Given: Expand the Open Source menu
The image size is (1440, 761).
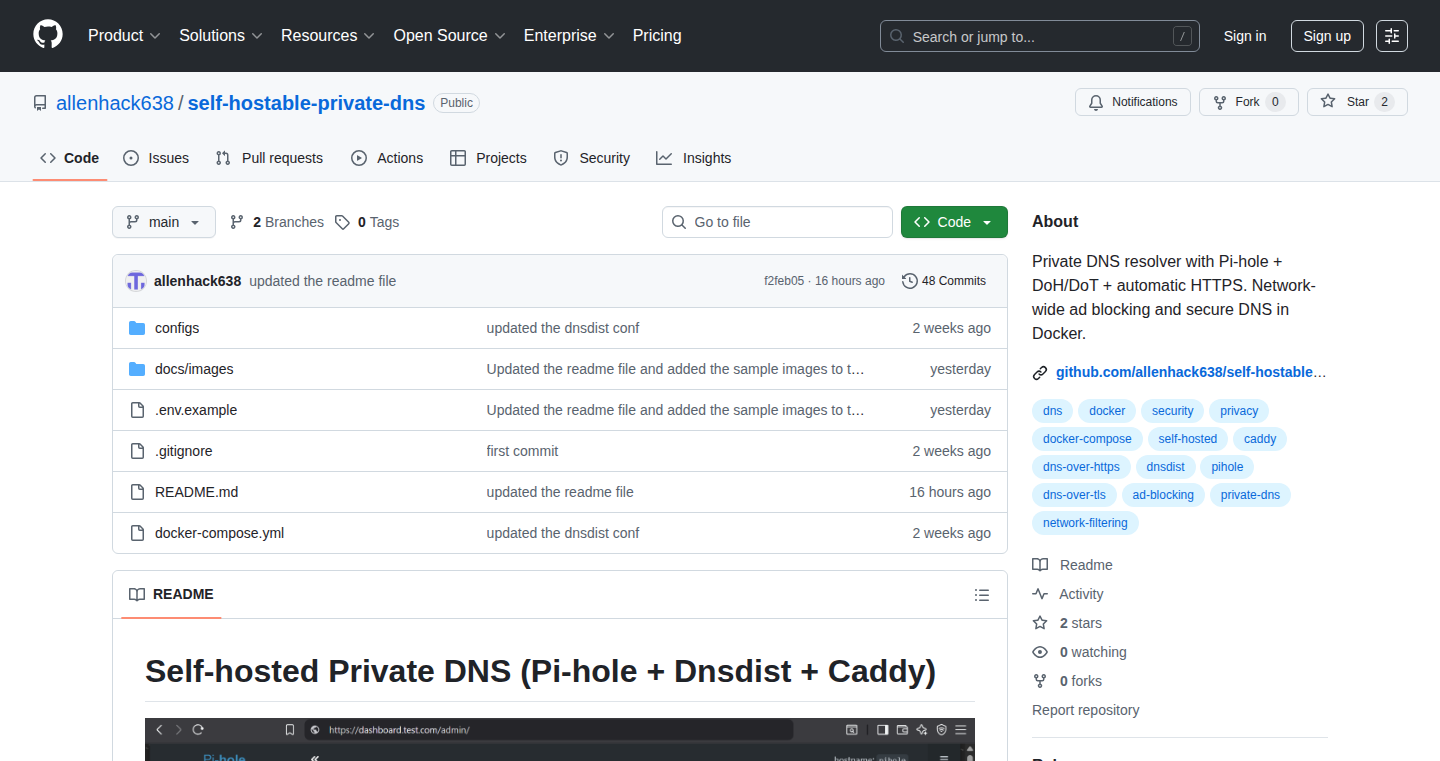Looking at the screenshot, I should pyautogui.click(x=449, y=35).
